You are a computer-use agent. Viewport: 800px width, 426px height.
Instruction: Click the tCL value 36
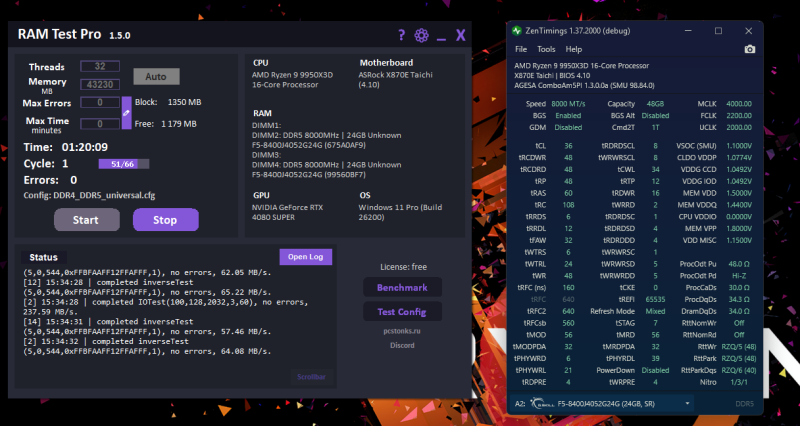click(568, 146)
